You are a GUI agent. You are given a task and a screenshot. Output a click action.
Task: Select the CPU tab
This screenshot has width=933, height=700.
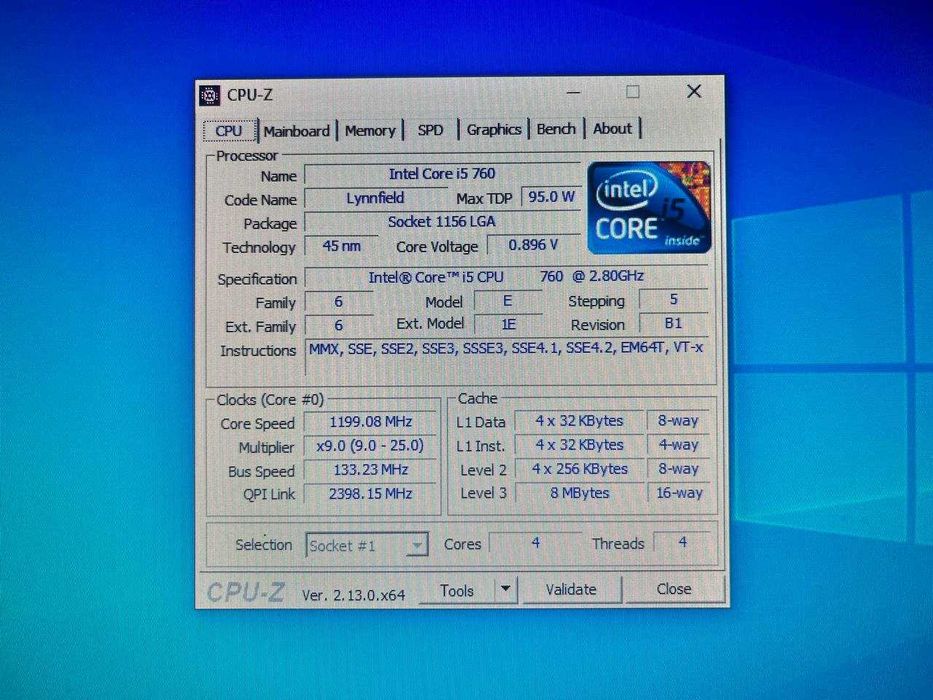pos(229,131)
